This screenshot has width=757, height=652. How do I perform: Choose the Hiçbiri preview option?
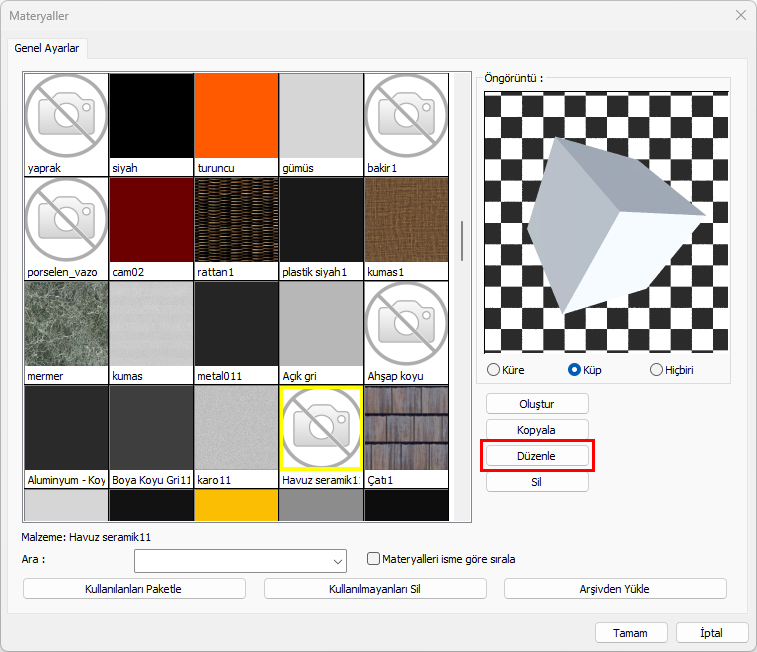tap(657, 370)
